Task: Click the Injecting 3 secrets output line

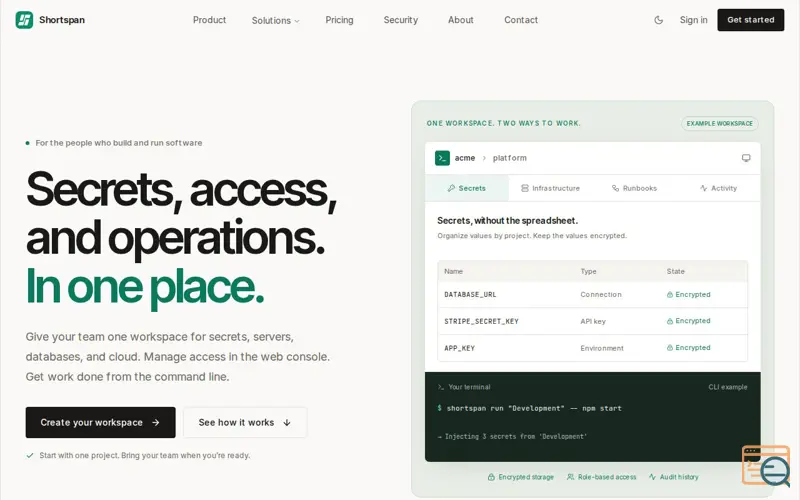Action: coord(512,436)
